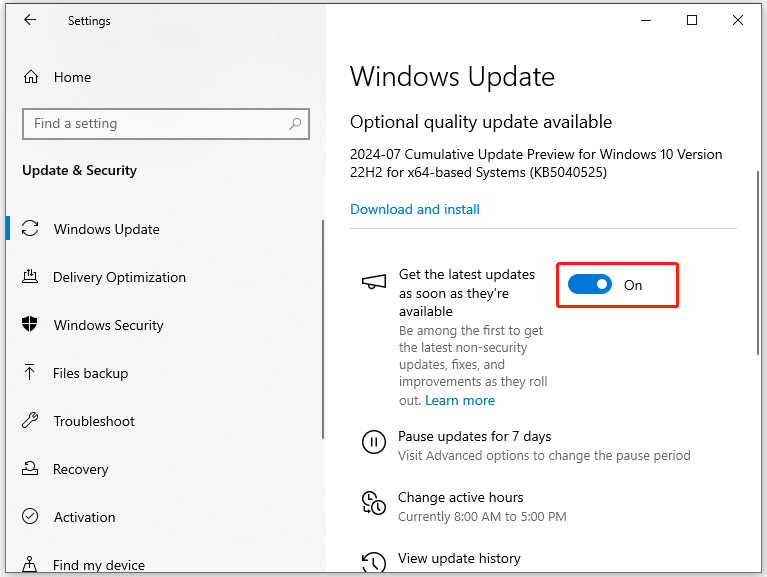Click the Windows Update sync icon
This screenshot has height=577, width=767.
(31, 229)
